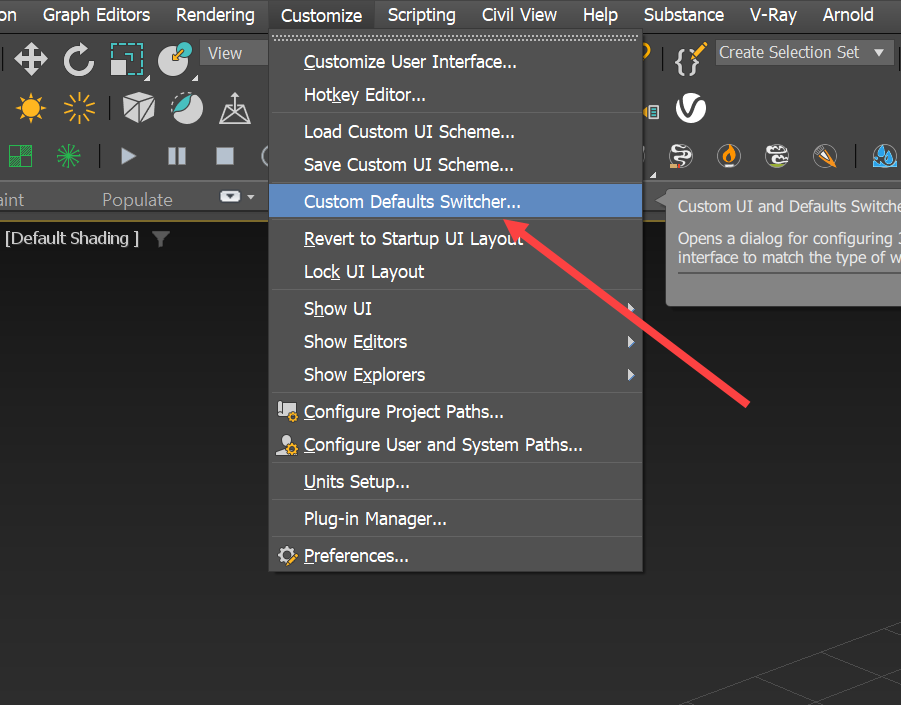Click the Play button

coord(128,156)
